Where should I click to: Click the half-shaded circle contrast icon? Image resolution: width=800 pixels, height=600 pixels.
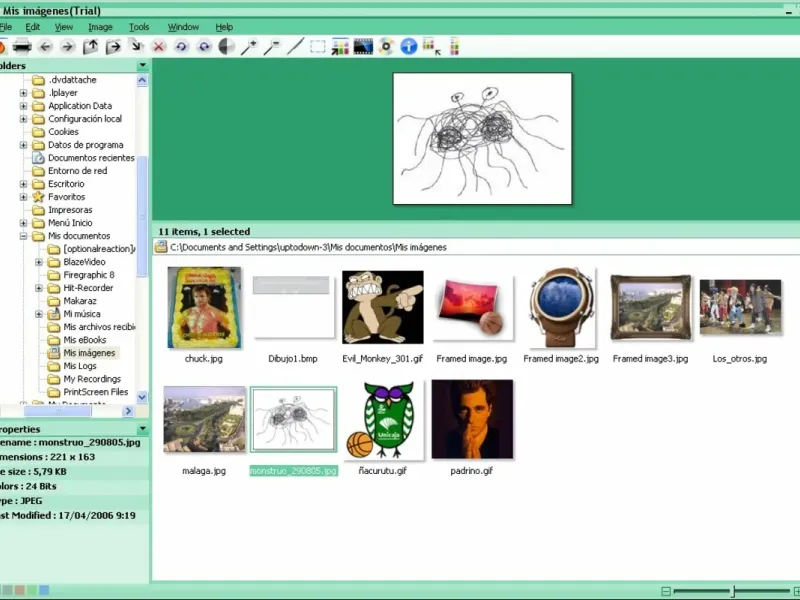click(x=227, y=47)
